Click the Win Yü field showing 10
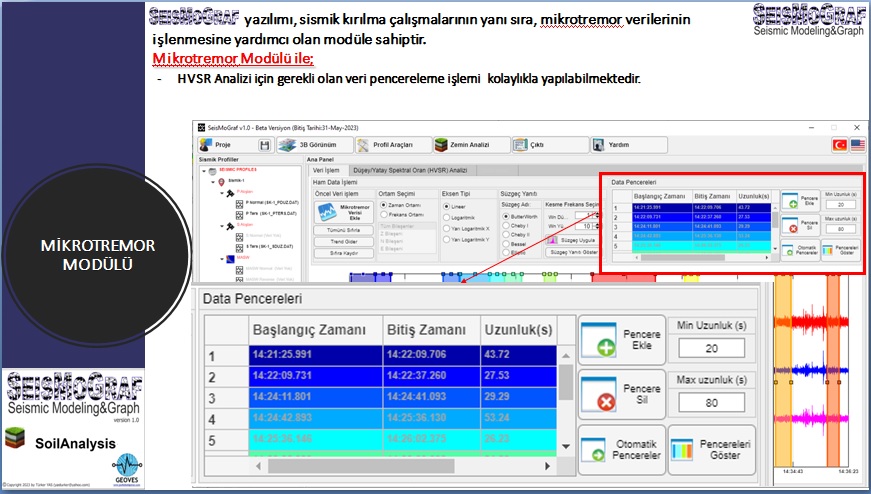871x494 pixels. pyautogui.click(x=585, y=226)
